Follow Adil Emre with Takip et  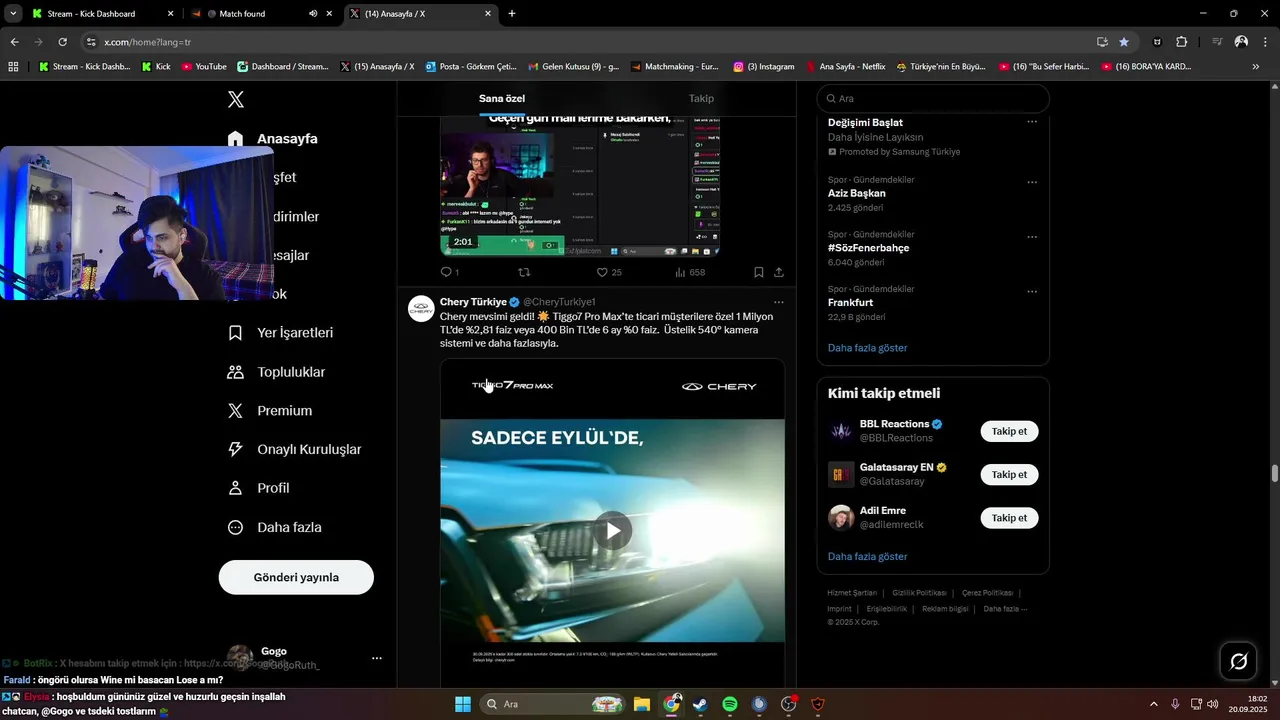click(x=1009, y=518)
